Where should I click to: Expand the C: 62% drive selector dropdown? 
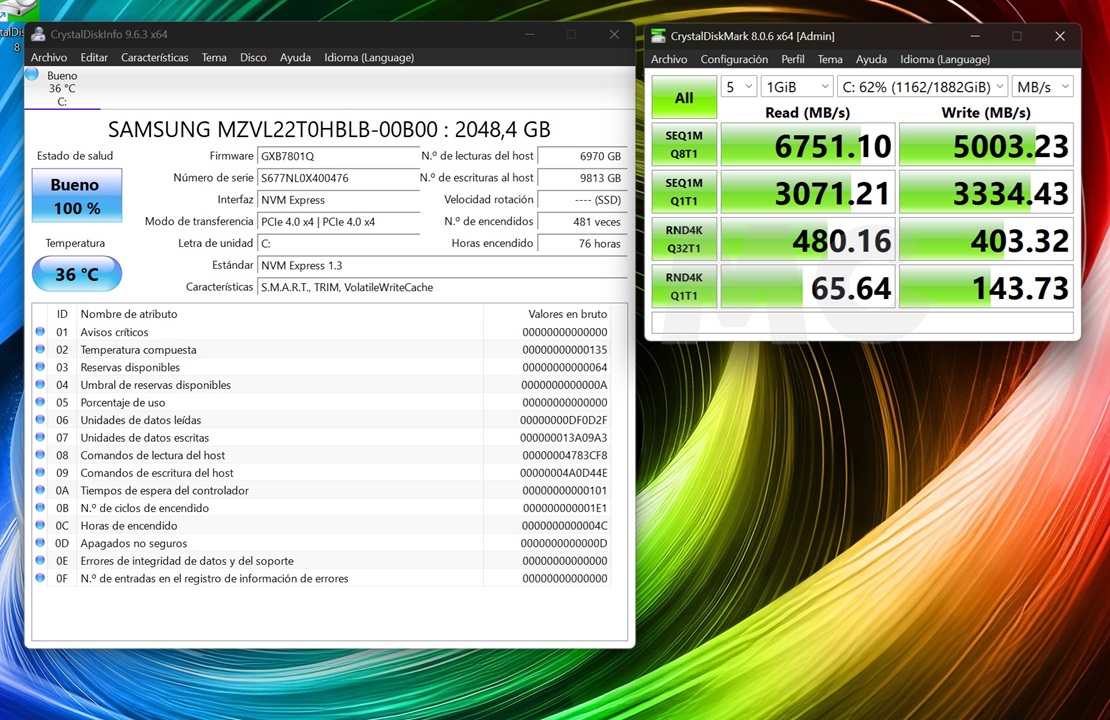(x=921, y=87)
